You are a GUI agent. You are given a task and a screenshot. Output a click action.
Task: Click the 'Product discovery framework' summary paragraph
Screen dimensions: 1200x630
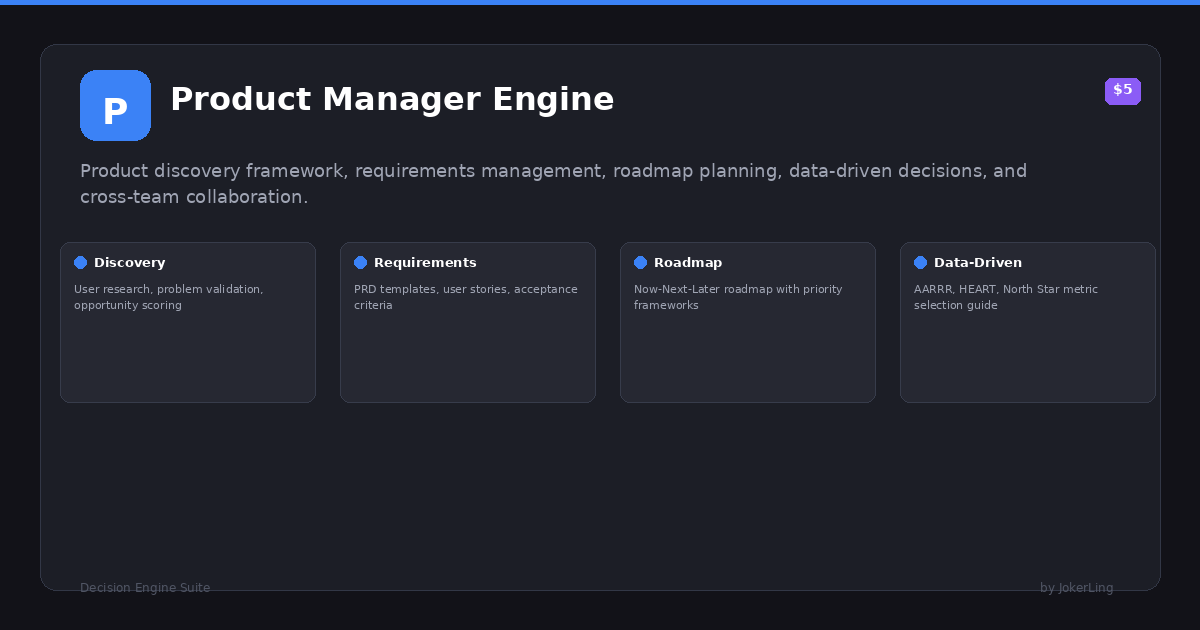coord(554,184)
